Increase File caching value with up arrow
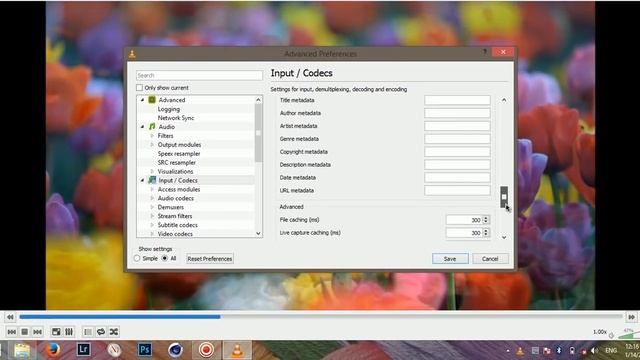This screenshot has height=360, width=640. point(486,218)
